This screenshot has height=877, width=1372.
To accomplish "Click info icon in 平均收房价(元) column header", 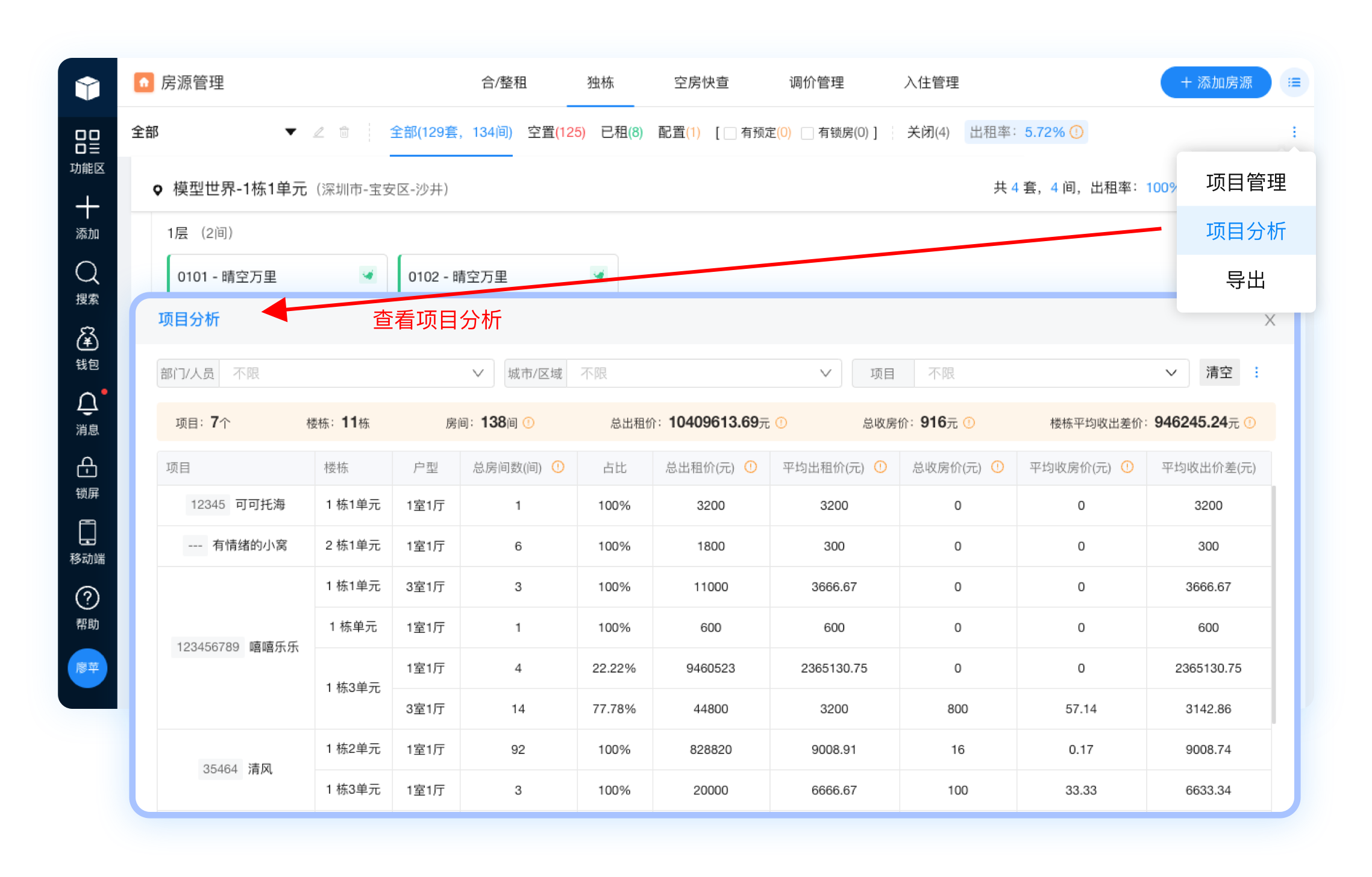I will [1127, 467].
